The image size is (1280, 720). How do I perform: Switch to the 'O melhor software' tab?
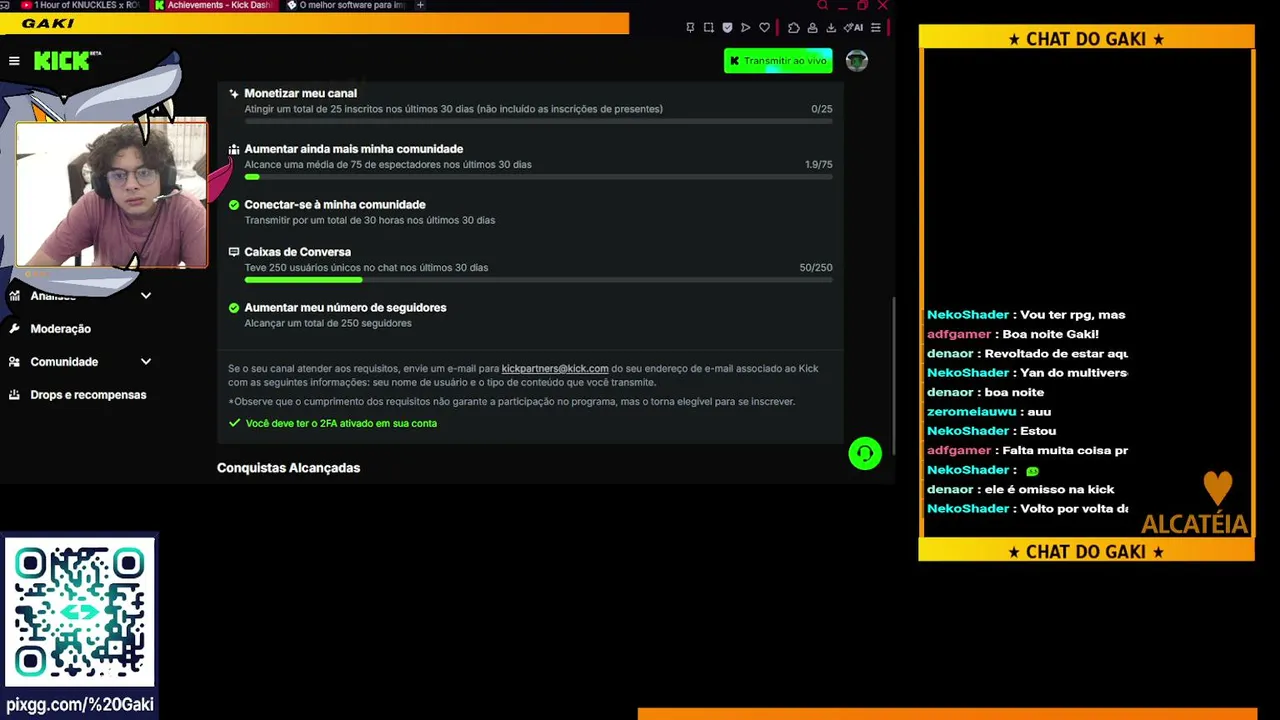(346, 5)
